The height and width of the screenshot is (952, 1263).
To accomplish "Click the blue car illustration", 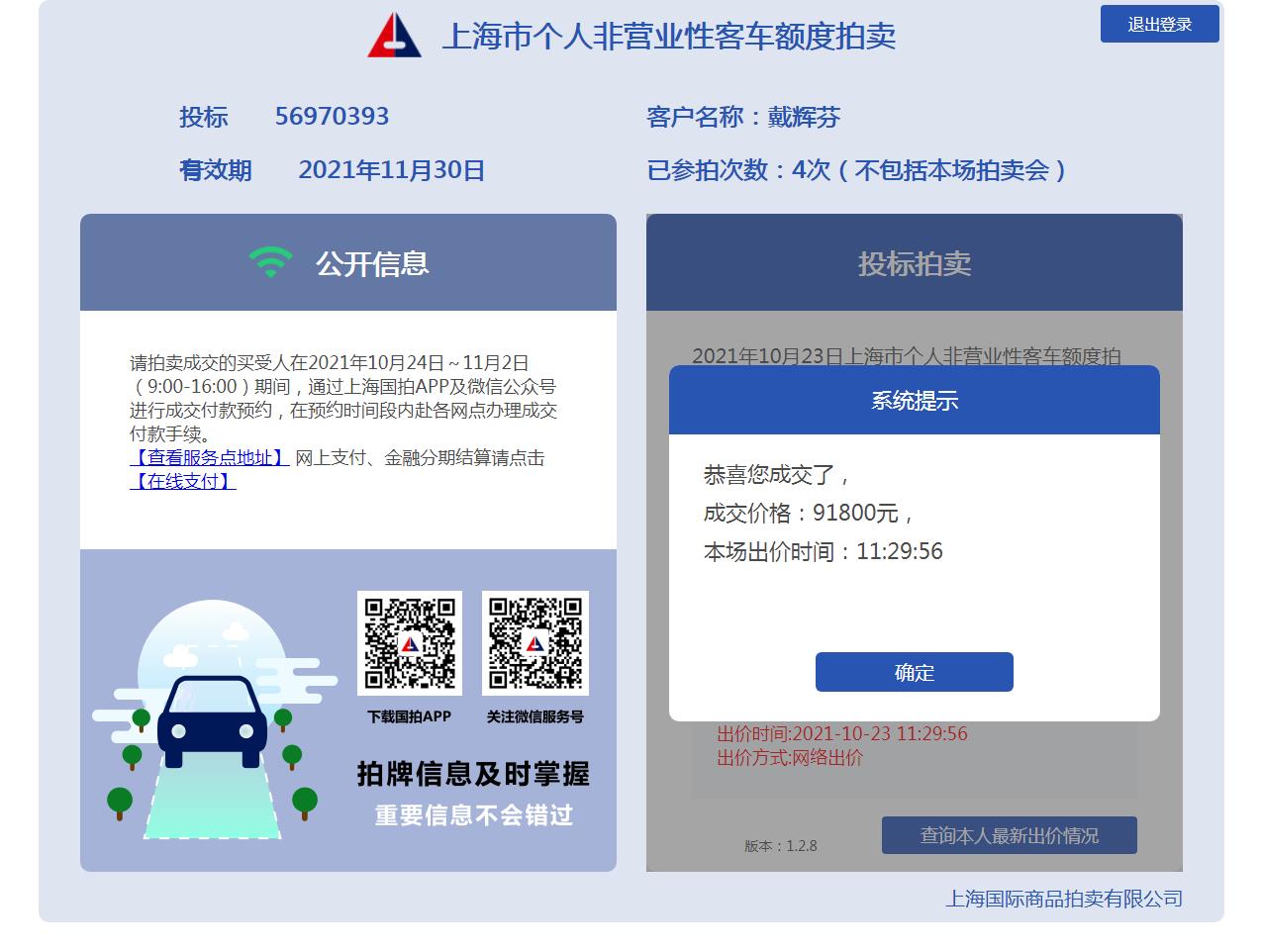I will (212, 721).
